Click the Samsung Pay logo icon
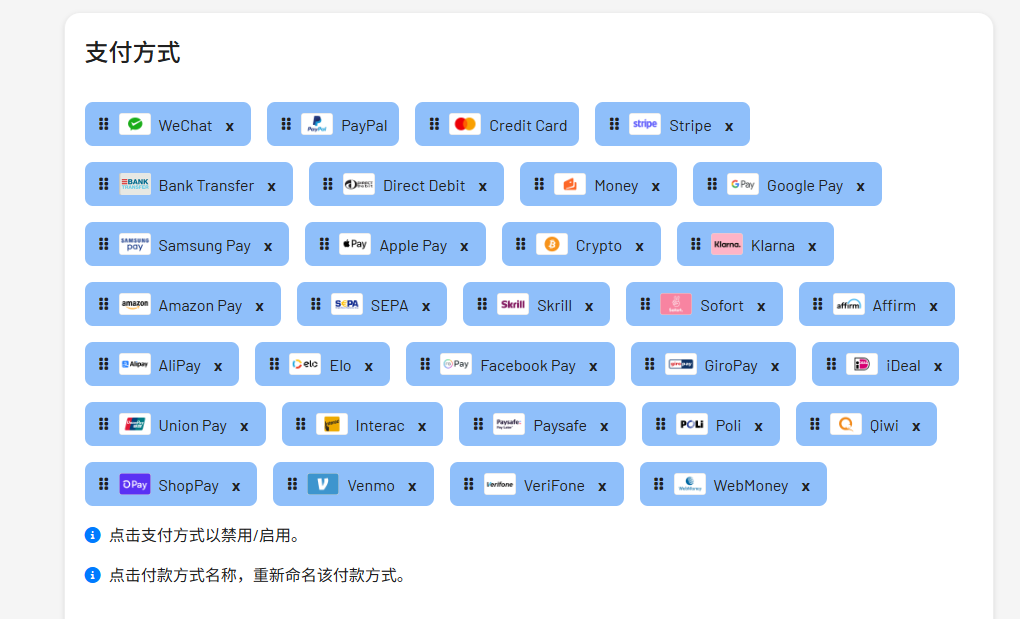This screenshot has height=619, width=1020. click(x=135, y=244)
